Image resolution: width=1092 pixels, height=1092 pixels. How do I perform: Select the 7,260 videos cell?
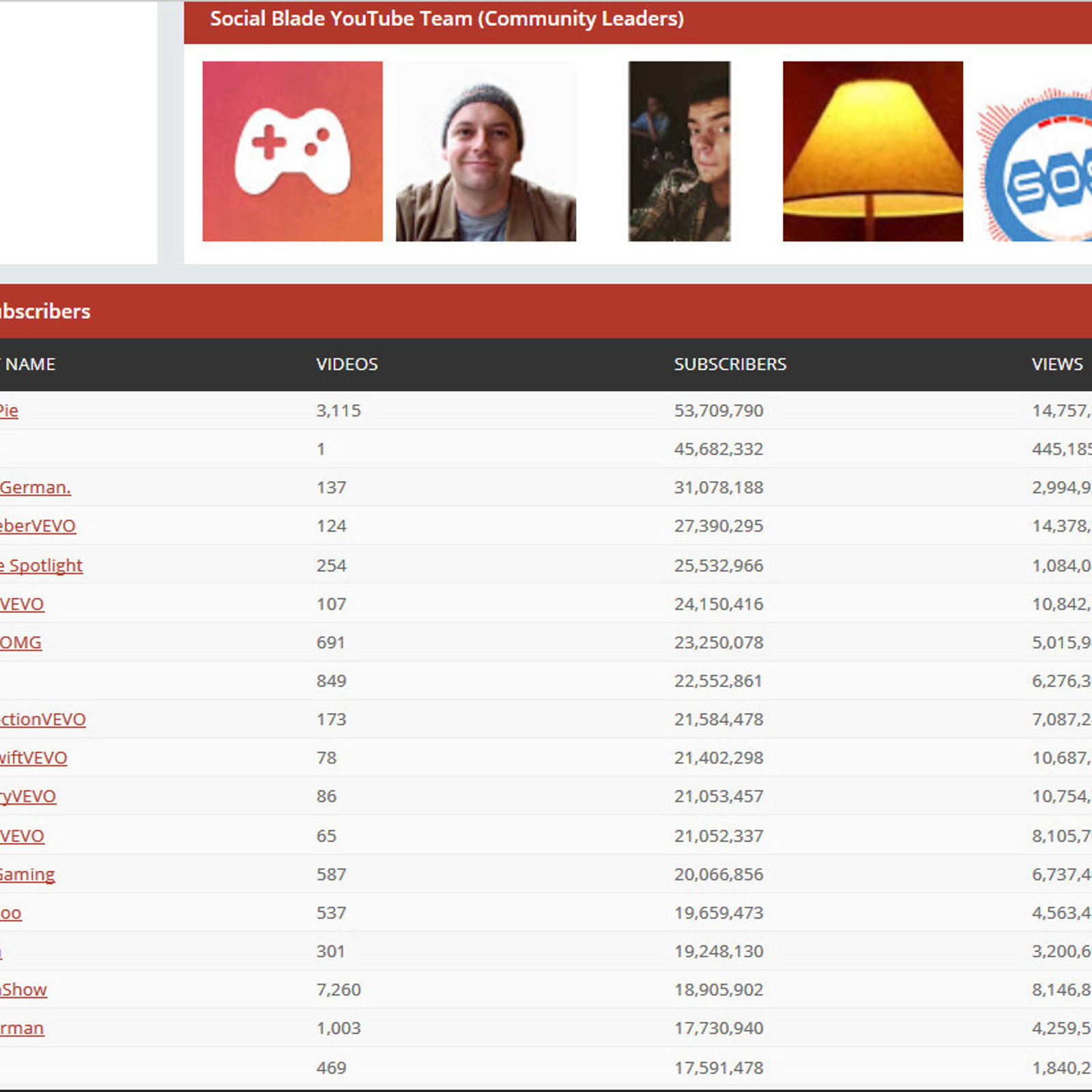tap(339, 989)
